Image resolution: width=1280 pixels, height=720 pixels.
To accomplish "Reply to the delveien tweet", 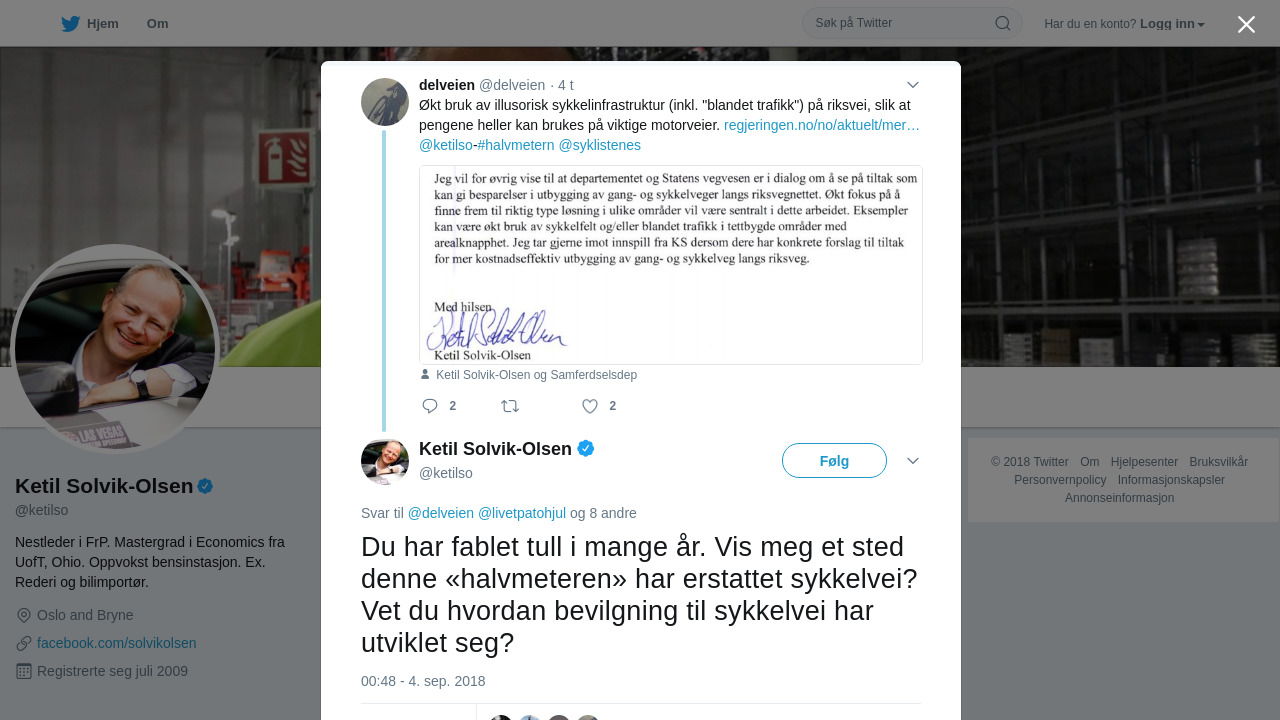I will point(430,406).
